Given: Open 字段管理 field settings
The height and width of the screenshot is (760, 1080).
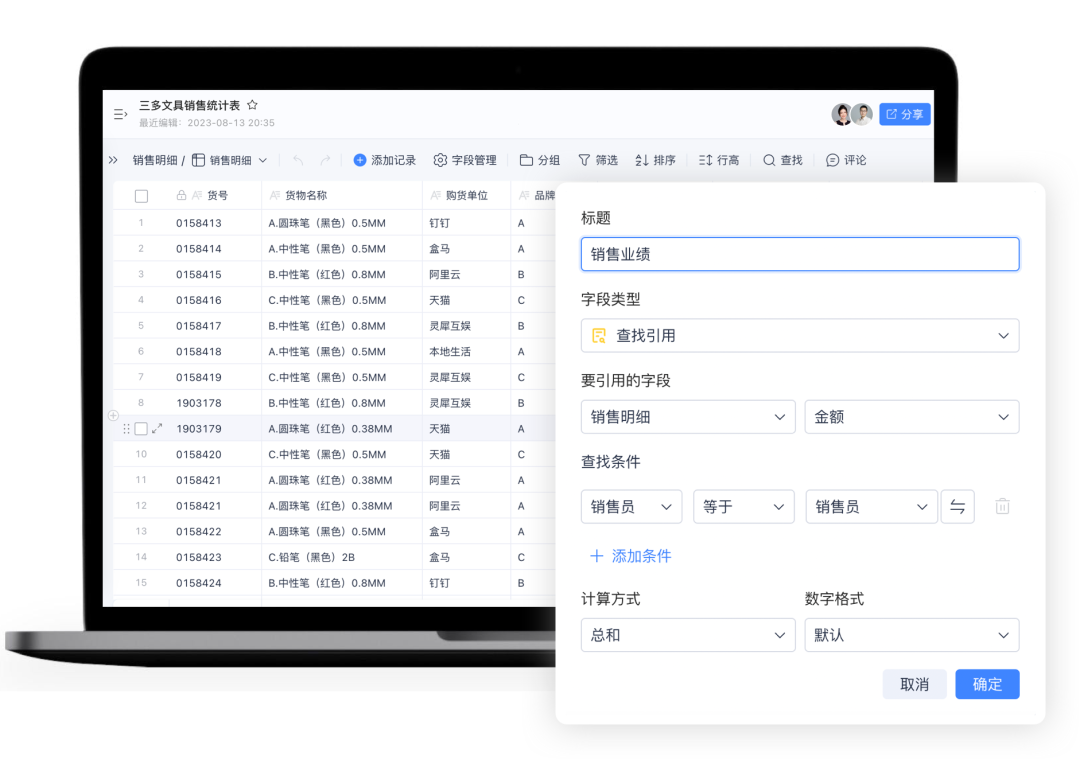Looking at the screenshot, I should 465,160.
